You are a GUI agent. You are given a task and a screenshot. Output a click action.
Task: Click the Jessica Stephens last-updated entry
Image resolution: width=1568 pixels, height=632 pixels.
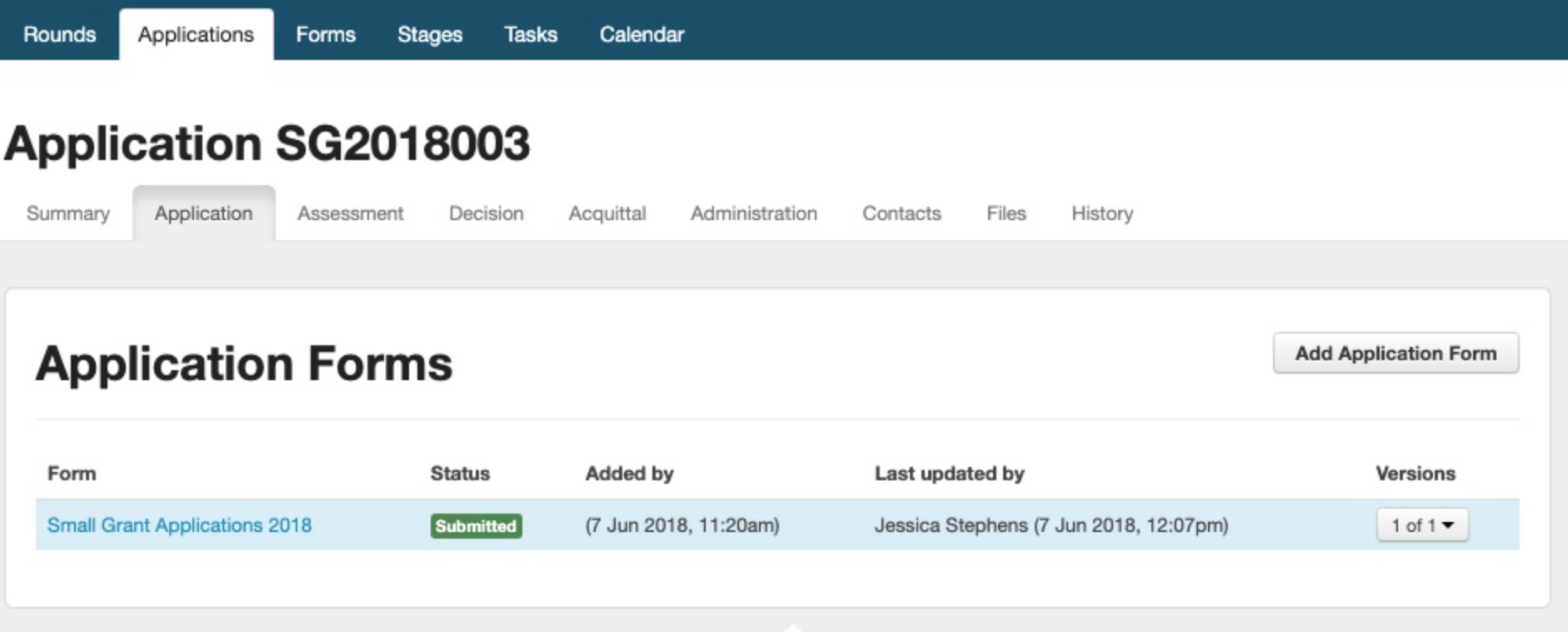pyautogui.click(x=1051, y=525)
